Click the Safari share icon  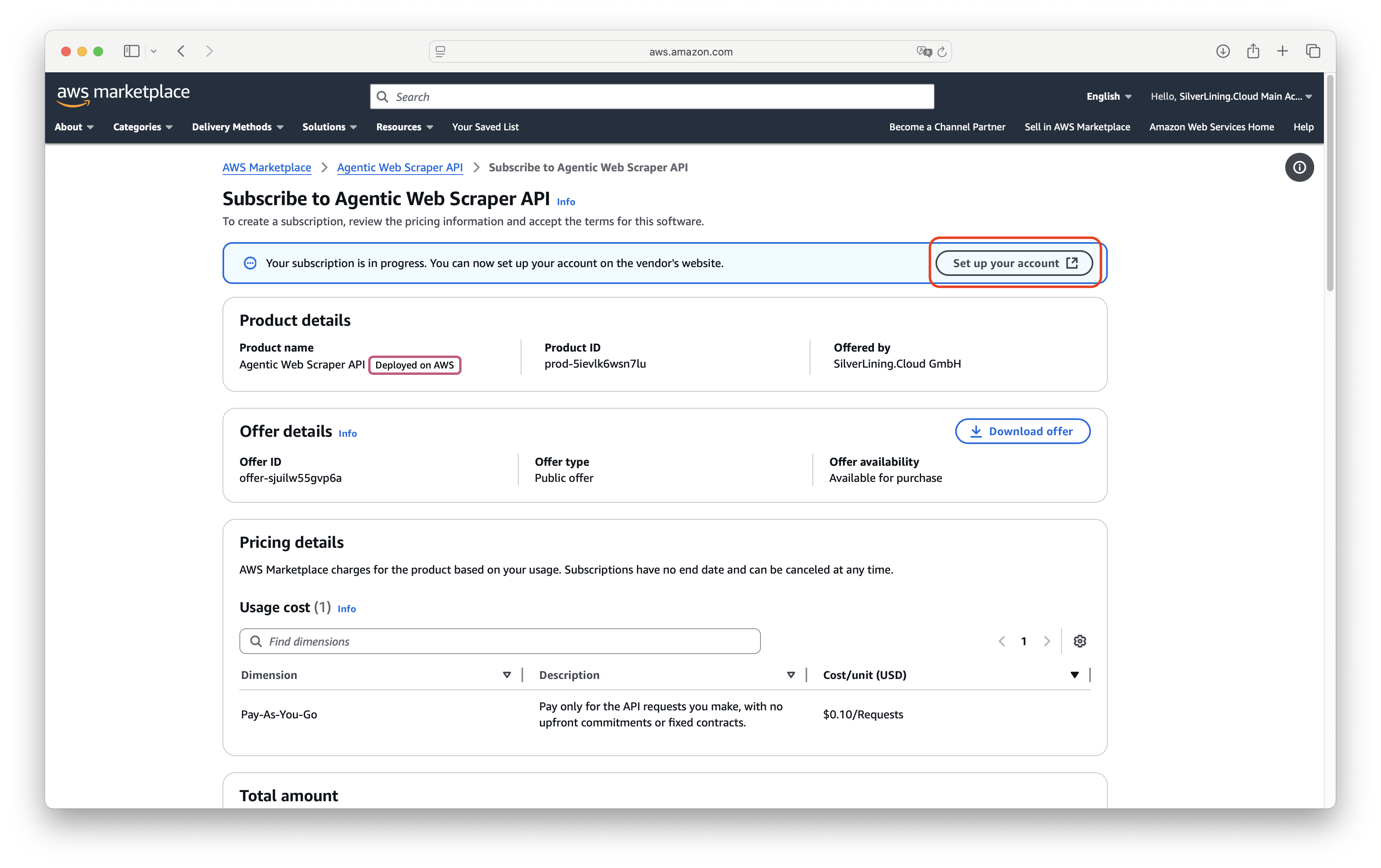click(x=1253, y=51)
